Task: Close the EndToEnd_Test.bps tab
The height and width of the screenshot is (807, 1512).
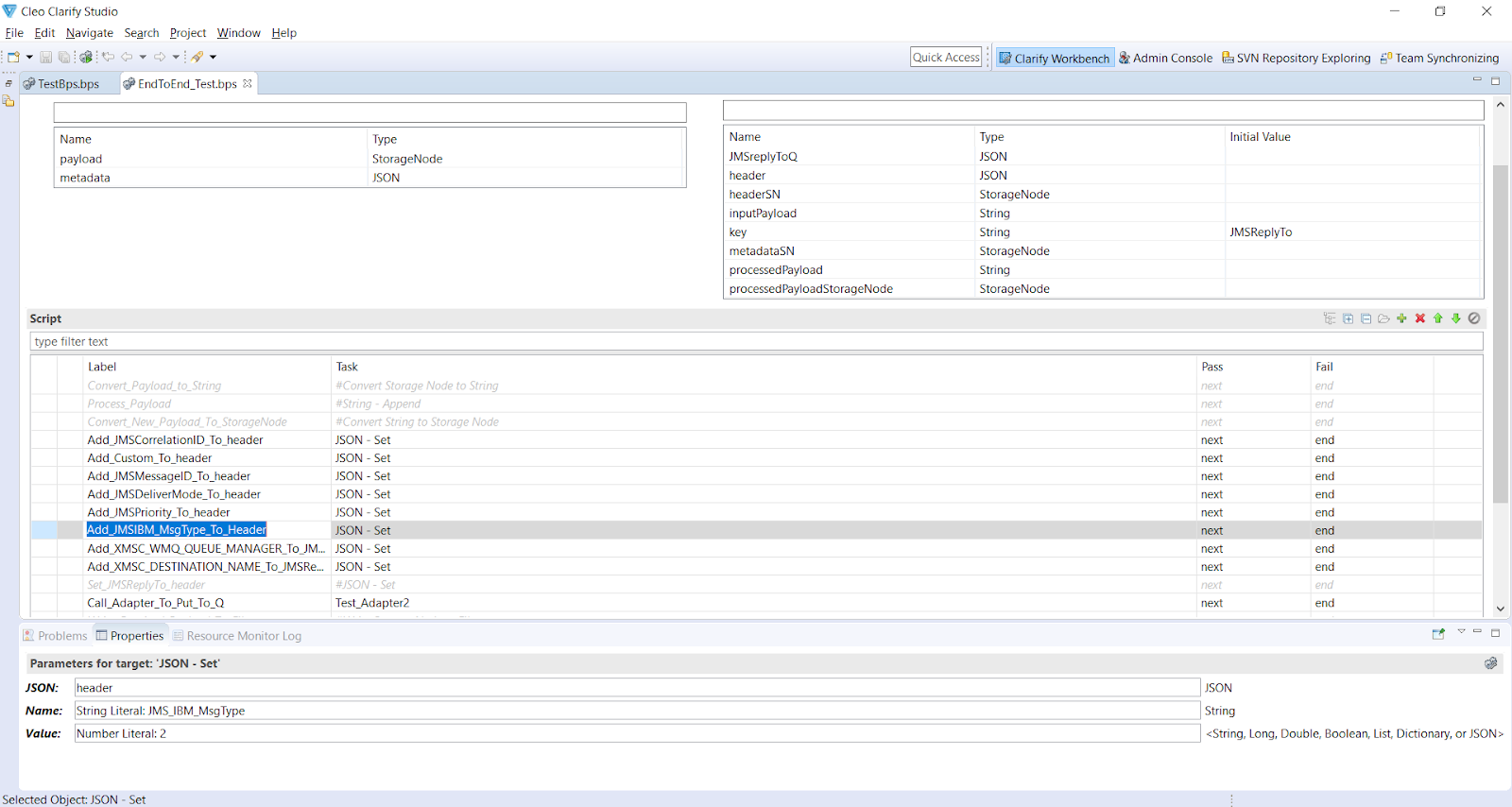Action: (x=248, y=83)
